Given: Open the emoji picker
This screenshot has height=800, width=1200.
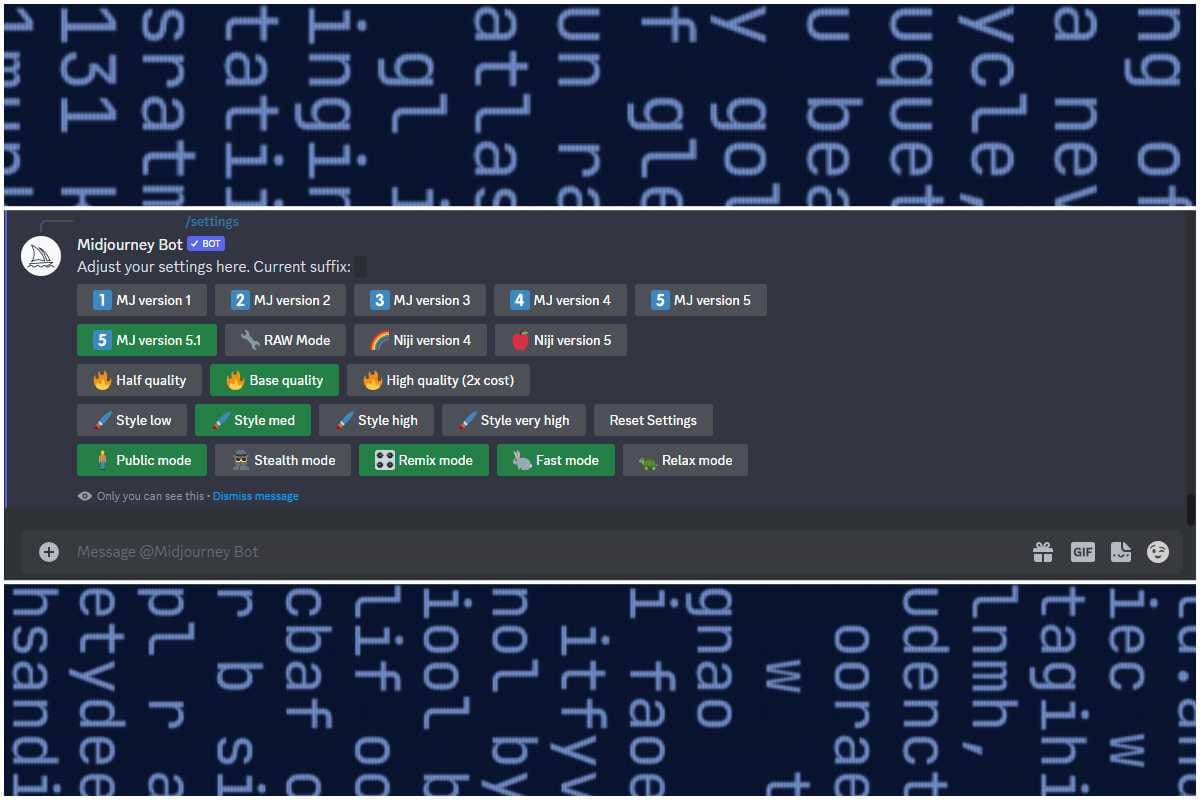Looking at the screenshot, I should (1158, 552).
